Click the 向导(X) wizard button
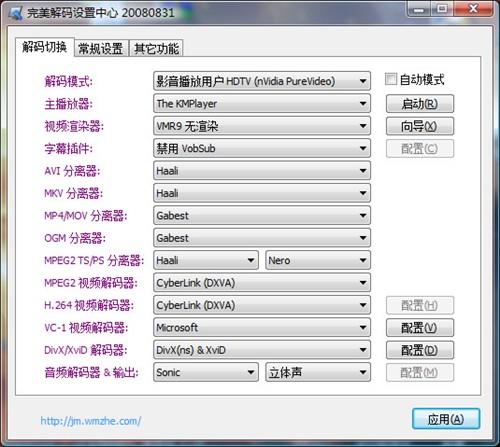Image resolution: width=500 pixels, height=447 pixels. point(420,126)
